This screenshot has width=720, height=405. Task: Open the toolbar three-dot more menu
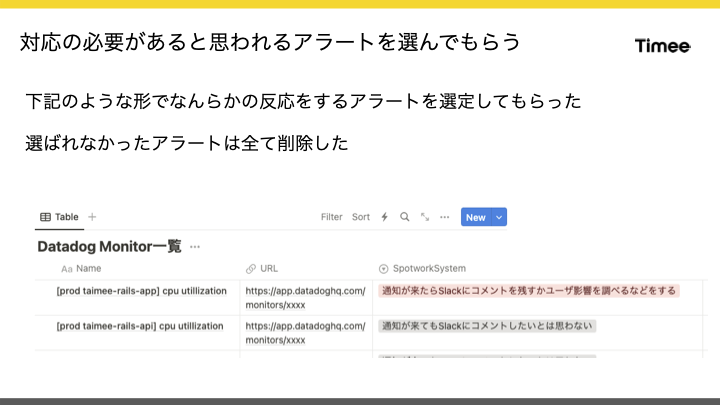pos(444,217)
